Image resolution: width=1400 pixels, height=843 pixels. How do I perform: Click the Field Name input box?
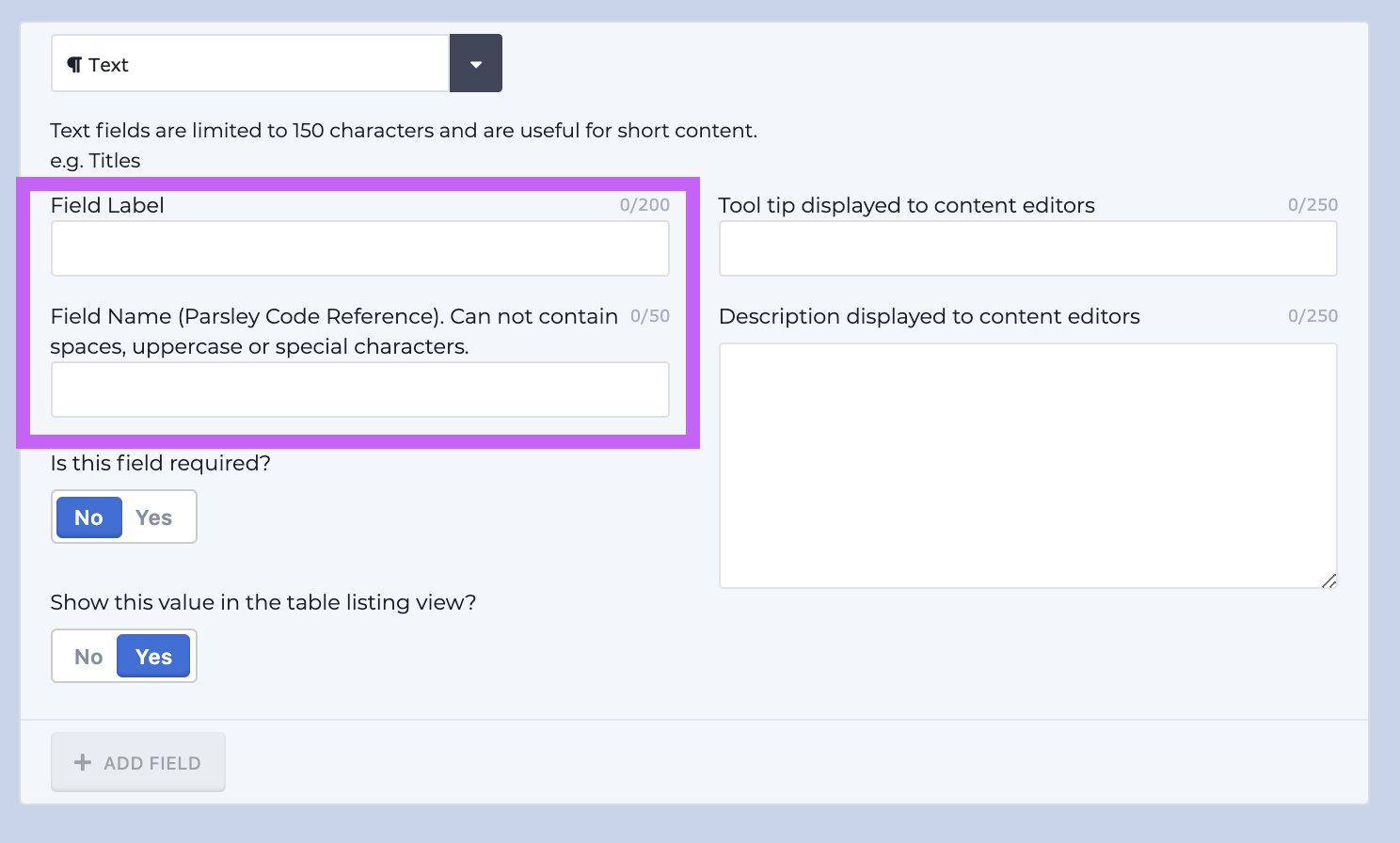tap(360, 390)
